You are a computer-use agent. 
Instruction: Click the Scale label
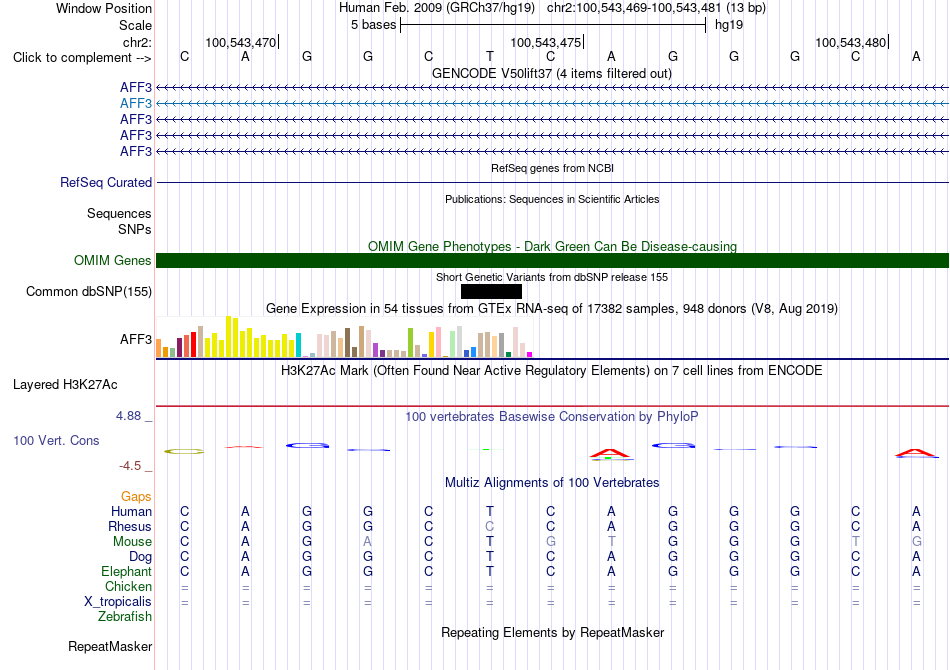[136, 25]
